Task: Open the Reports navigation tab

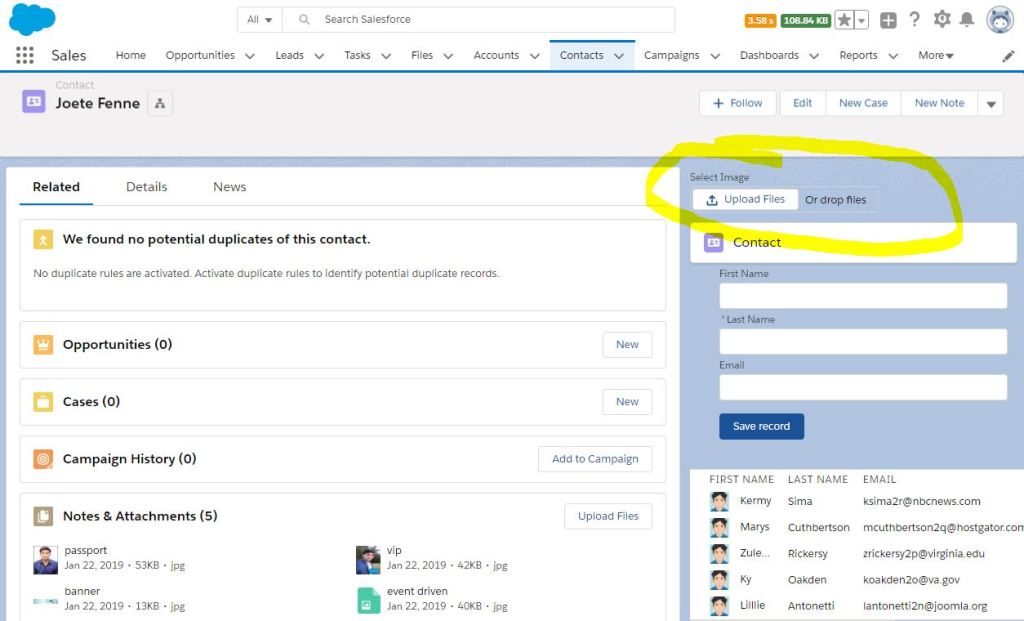Action: [858, 56]
